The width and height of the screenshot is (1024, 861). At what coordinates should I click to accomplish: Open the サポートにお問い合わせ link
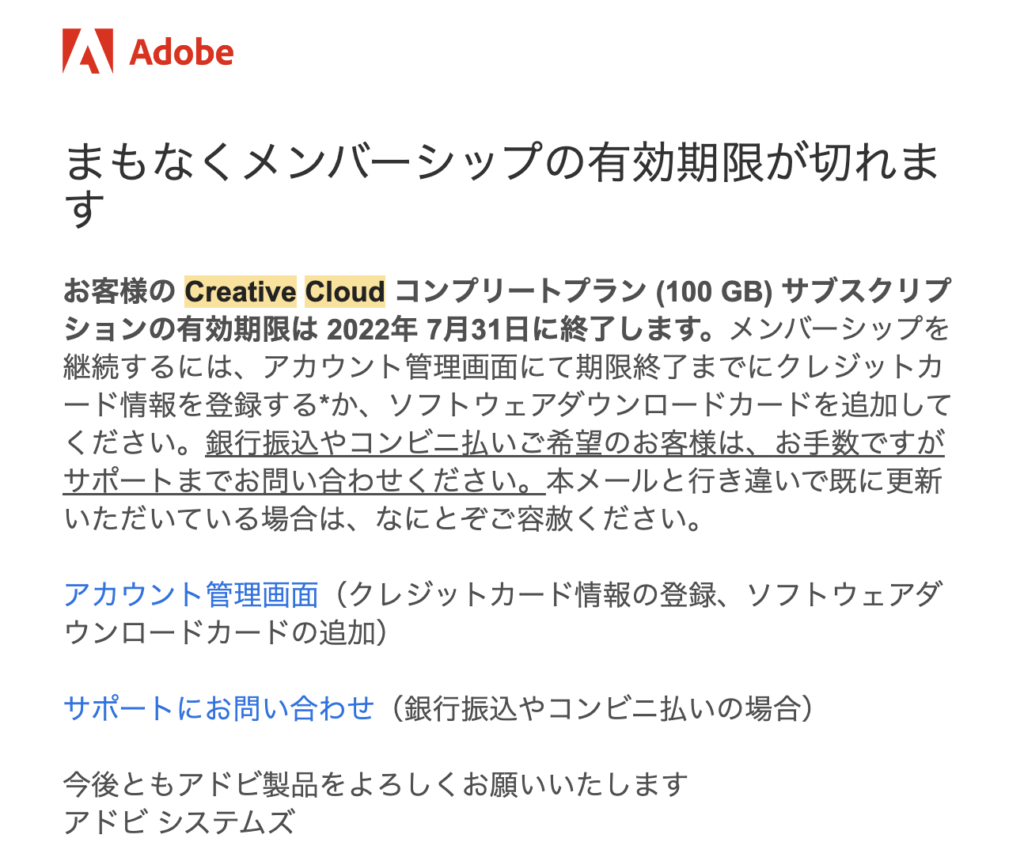pos(218,708)
